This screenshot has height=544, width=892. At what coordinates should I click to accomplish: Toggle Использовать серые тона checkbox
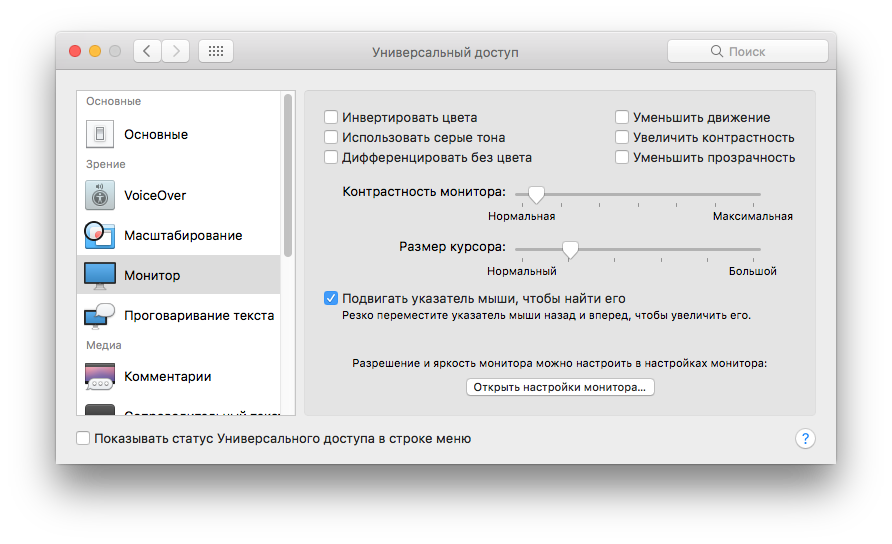pos(331,138)
